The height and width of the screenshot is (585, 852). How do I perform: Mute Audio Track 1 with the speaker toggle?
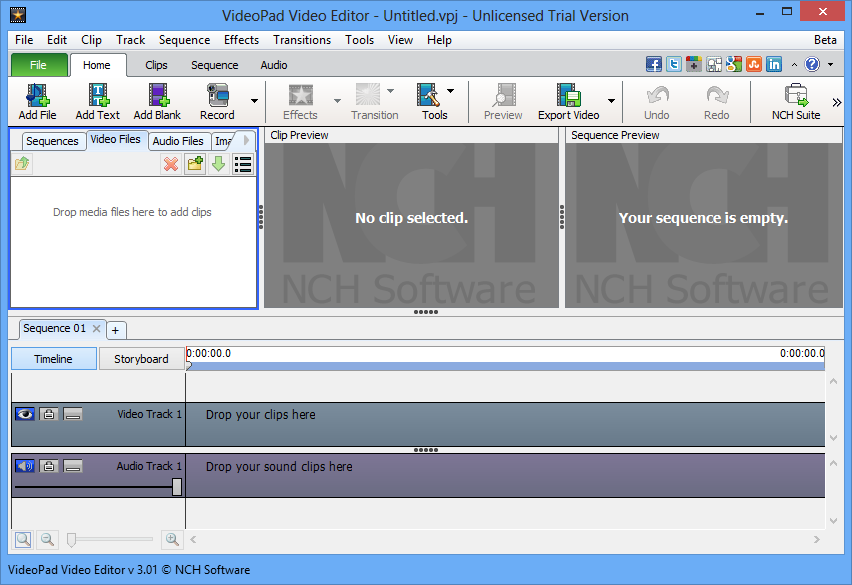click(24, 465)
